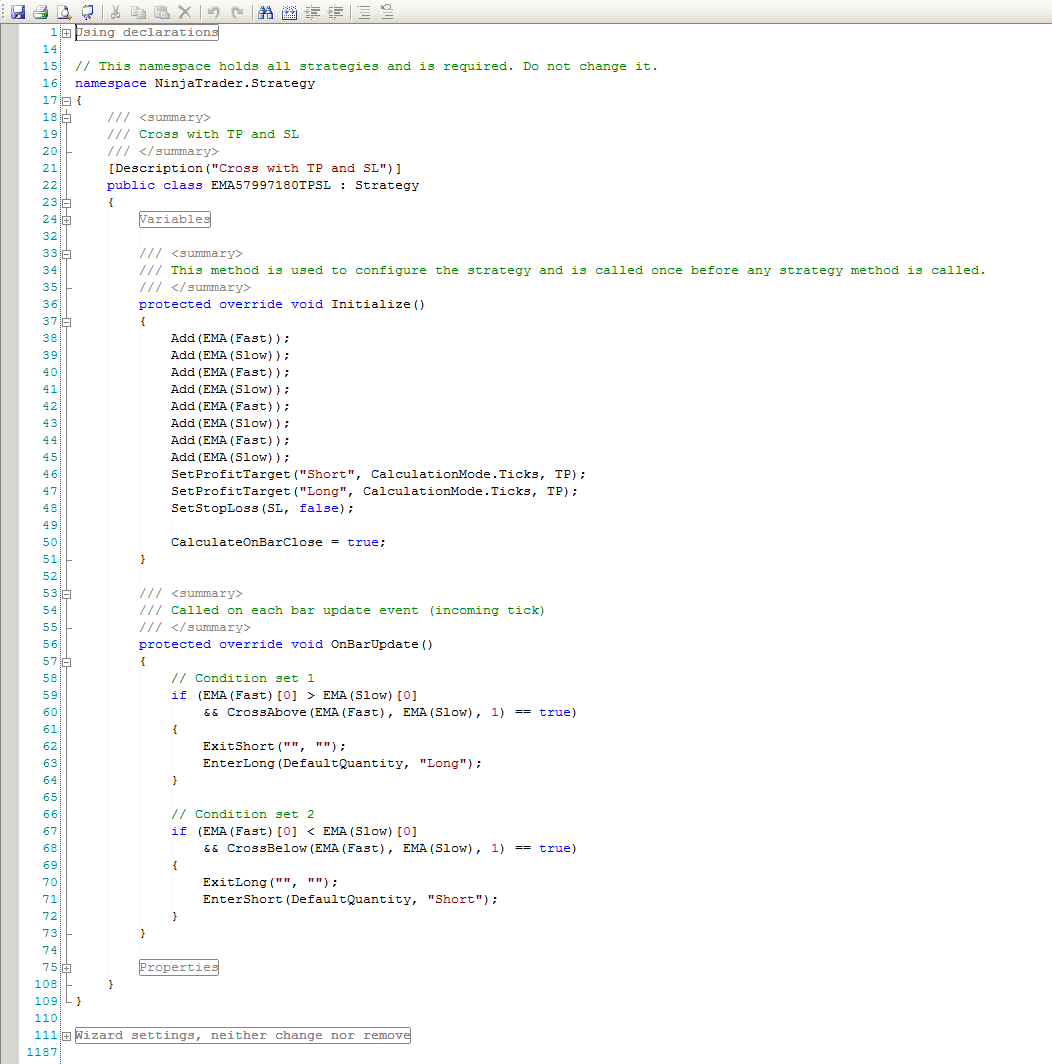Screen dimensions: 1052x1064
Task: Click 'Cross with TP and SL' comment on line 19
Action: pyautogui.click(x=219, y=134)
